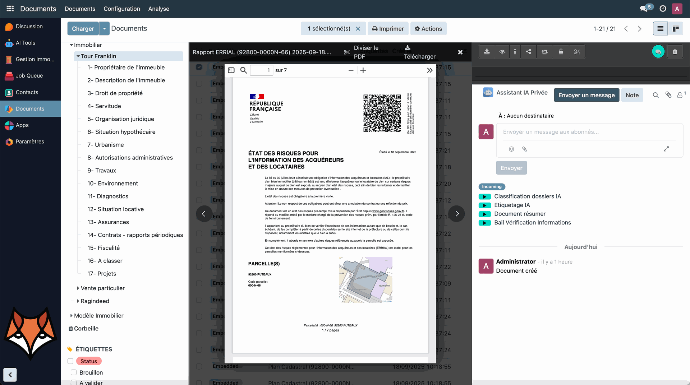Toggle the Status tag checkbox
Screen dimensions: 690x385
70,361
